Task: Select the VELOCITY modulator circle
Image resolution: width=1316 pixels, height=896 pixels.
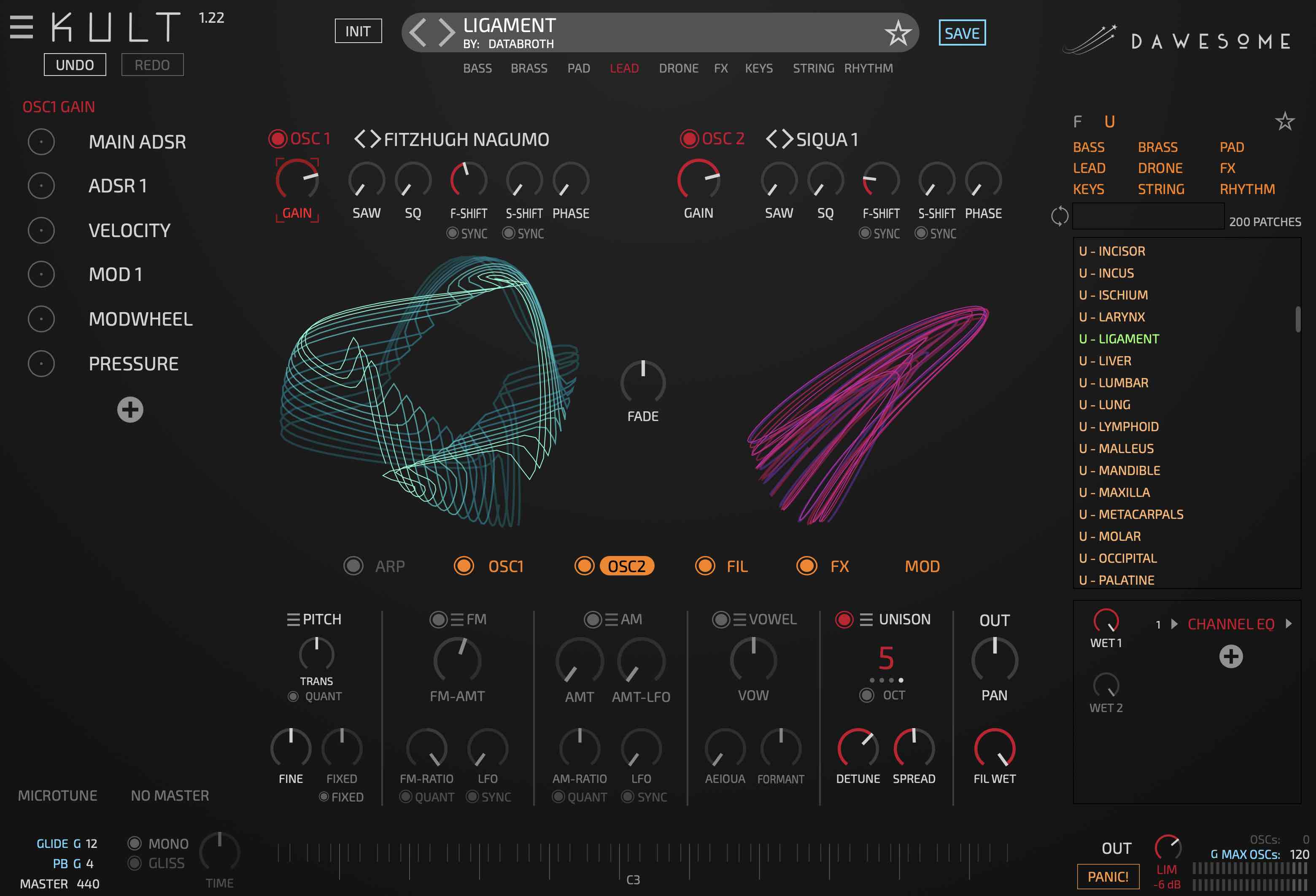Action: pos(41,230)
